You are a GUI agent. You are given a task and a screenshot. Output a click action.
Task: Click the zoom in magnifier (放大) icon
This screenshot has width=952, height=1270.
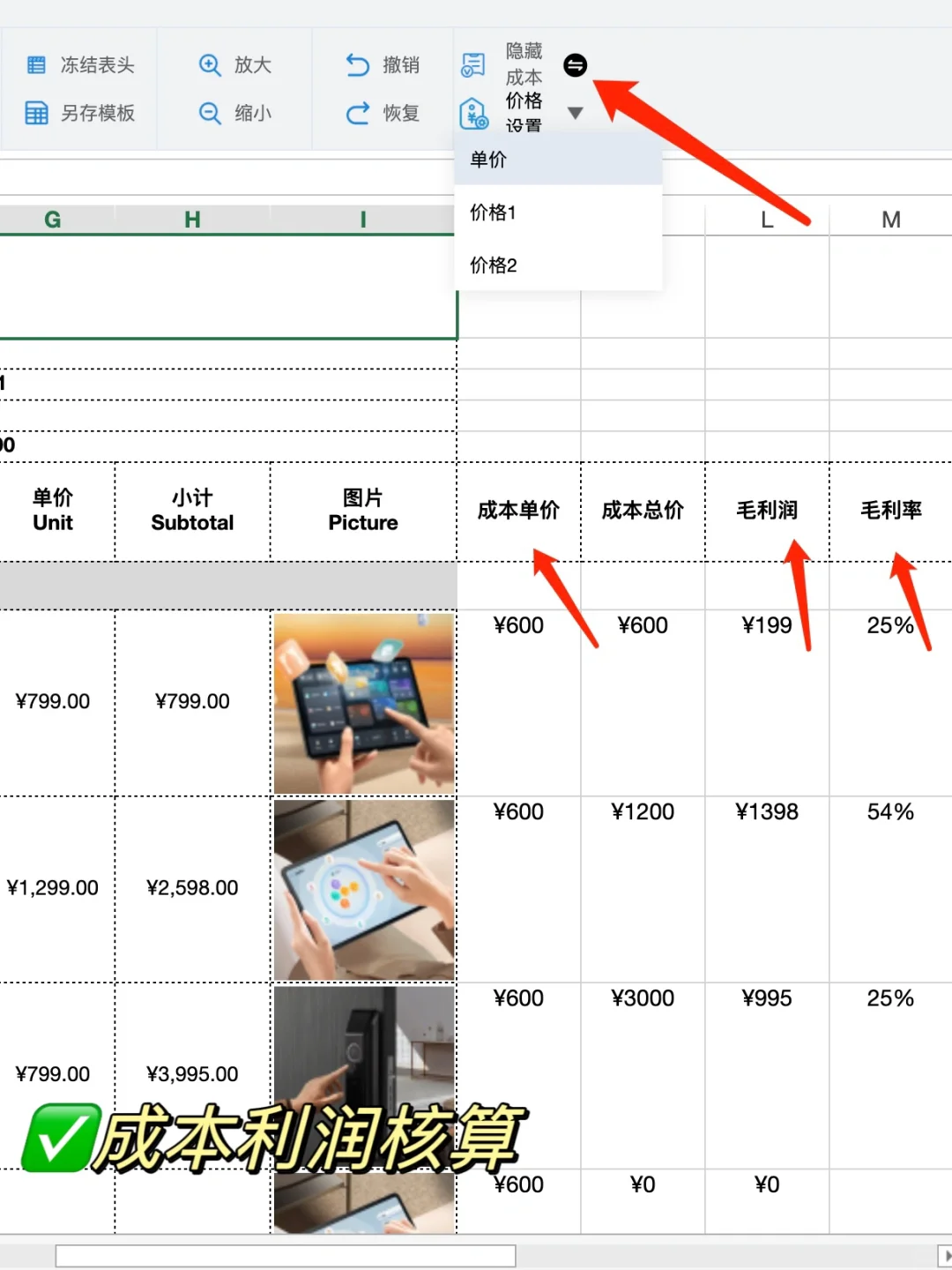210,64
